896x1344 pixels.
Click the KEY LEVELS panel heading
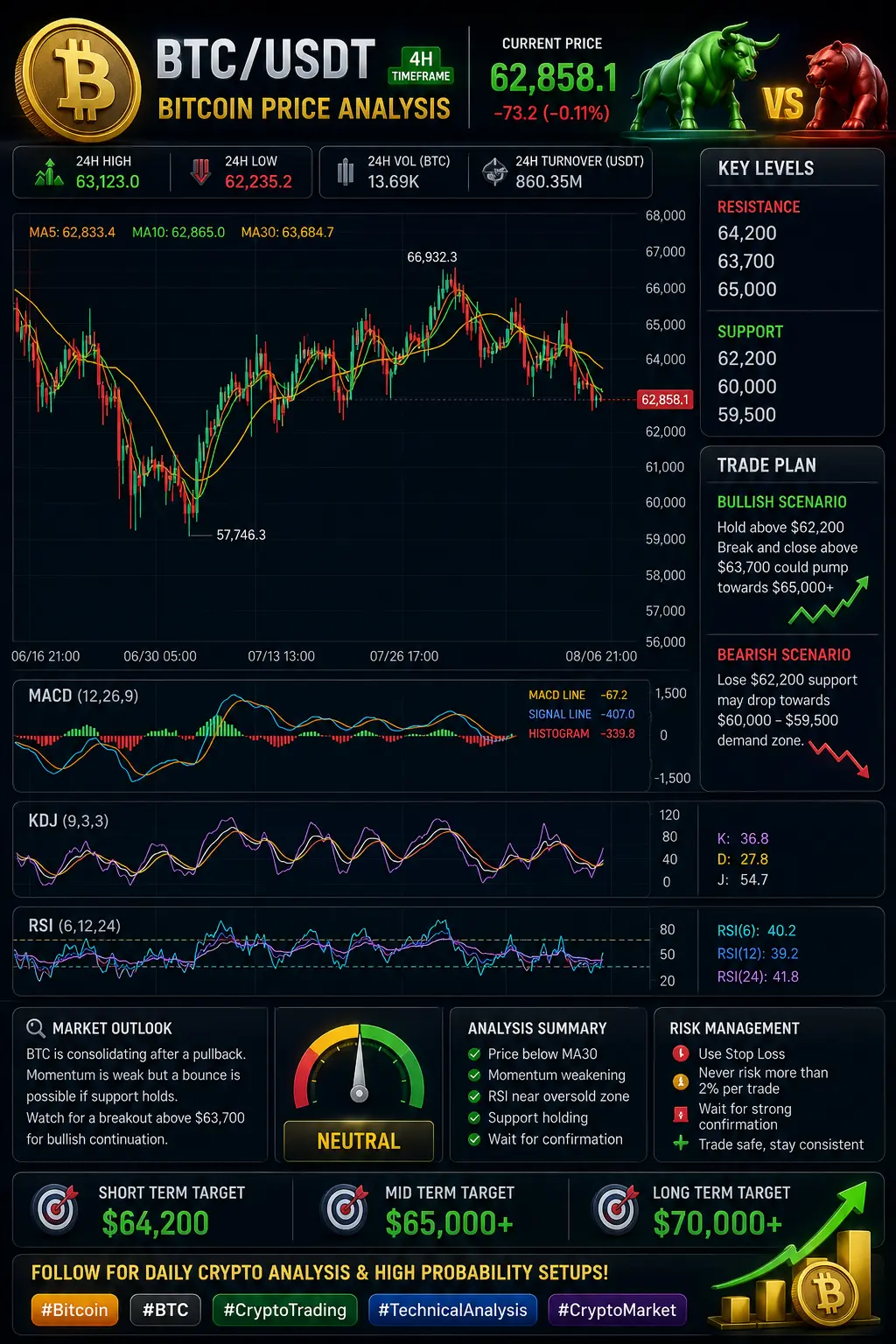(766, 169)
